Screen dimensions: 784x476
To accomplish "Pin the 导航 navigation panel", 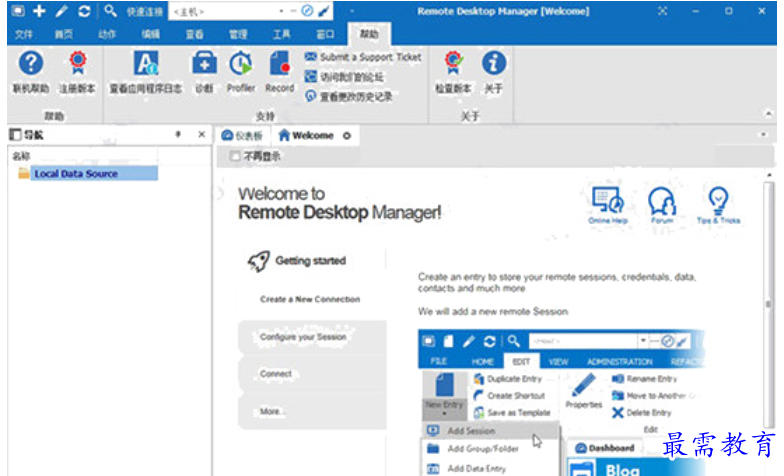I will (x=178, y=134).
